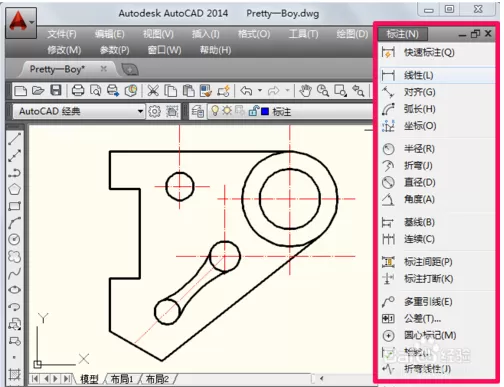The height and width of the screenshot is (387, 504).
Task: Select the Construction Line tool
Action: click(14, 156)
